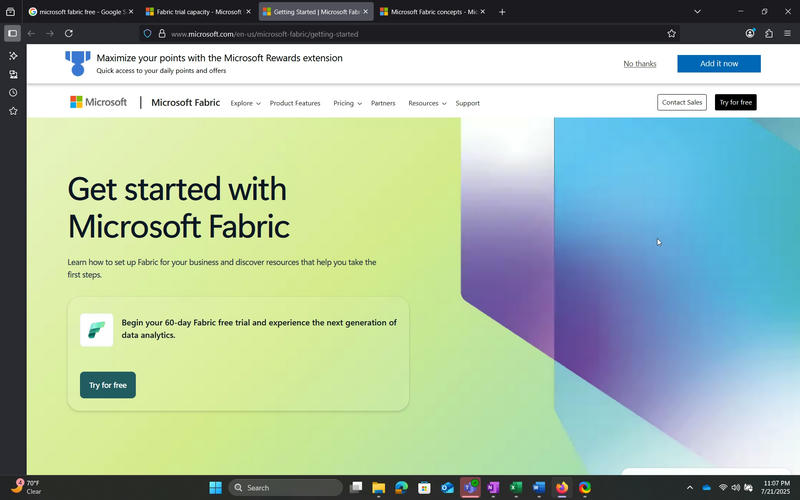This screenshot has width=800, height=500.
Task: Close the Getting Started tab
Action: (x=365, y=11)
